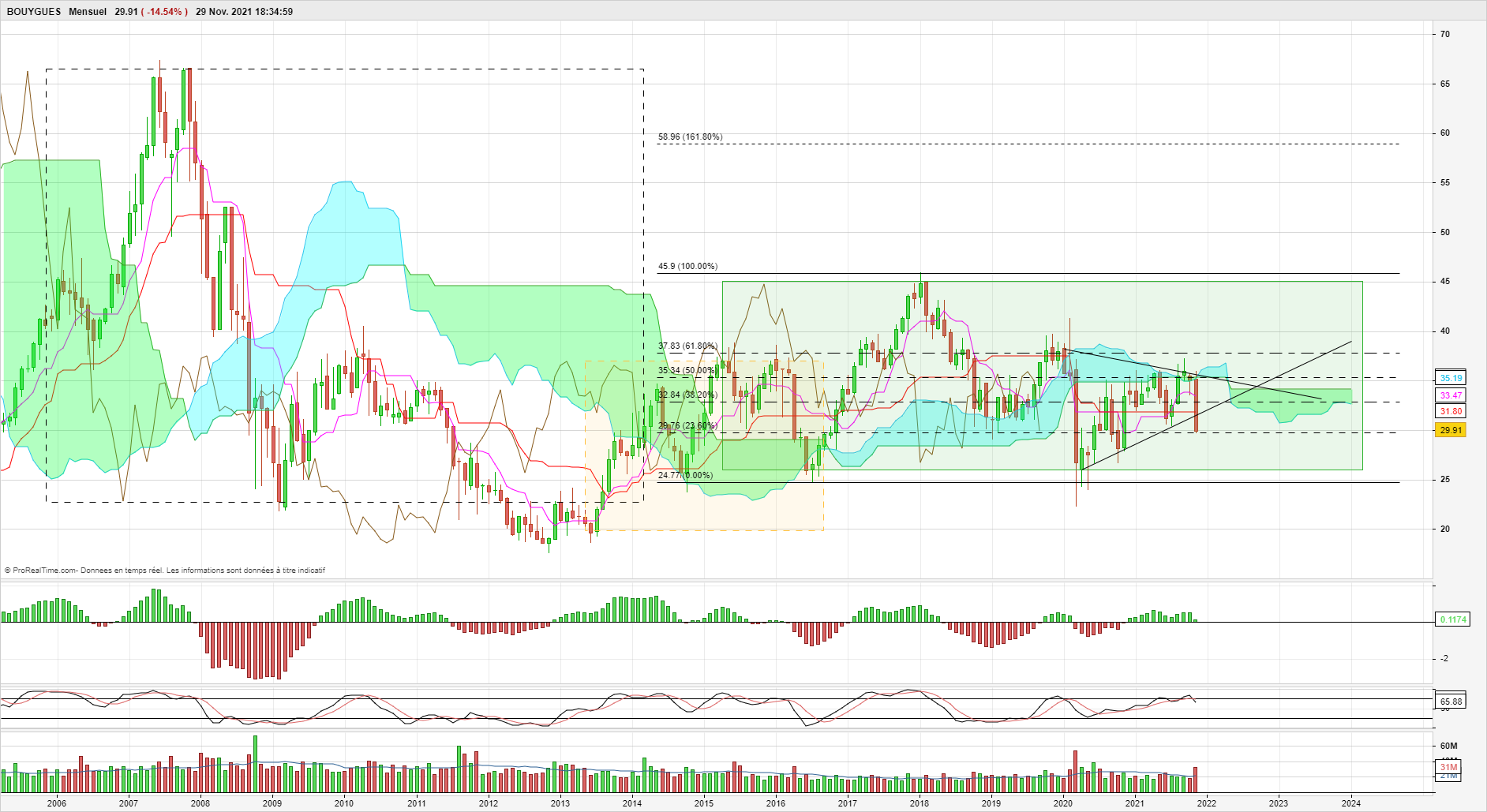The height and width of the screenshot is (812, 1487).
Task: Click the yellow 29.91 current price tag
Action: [x=1451, y=430]
